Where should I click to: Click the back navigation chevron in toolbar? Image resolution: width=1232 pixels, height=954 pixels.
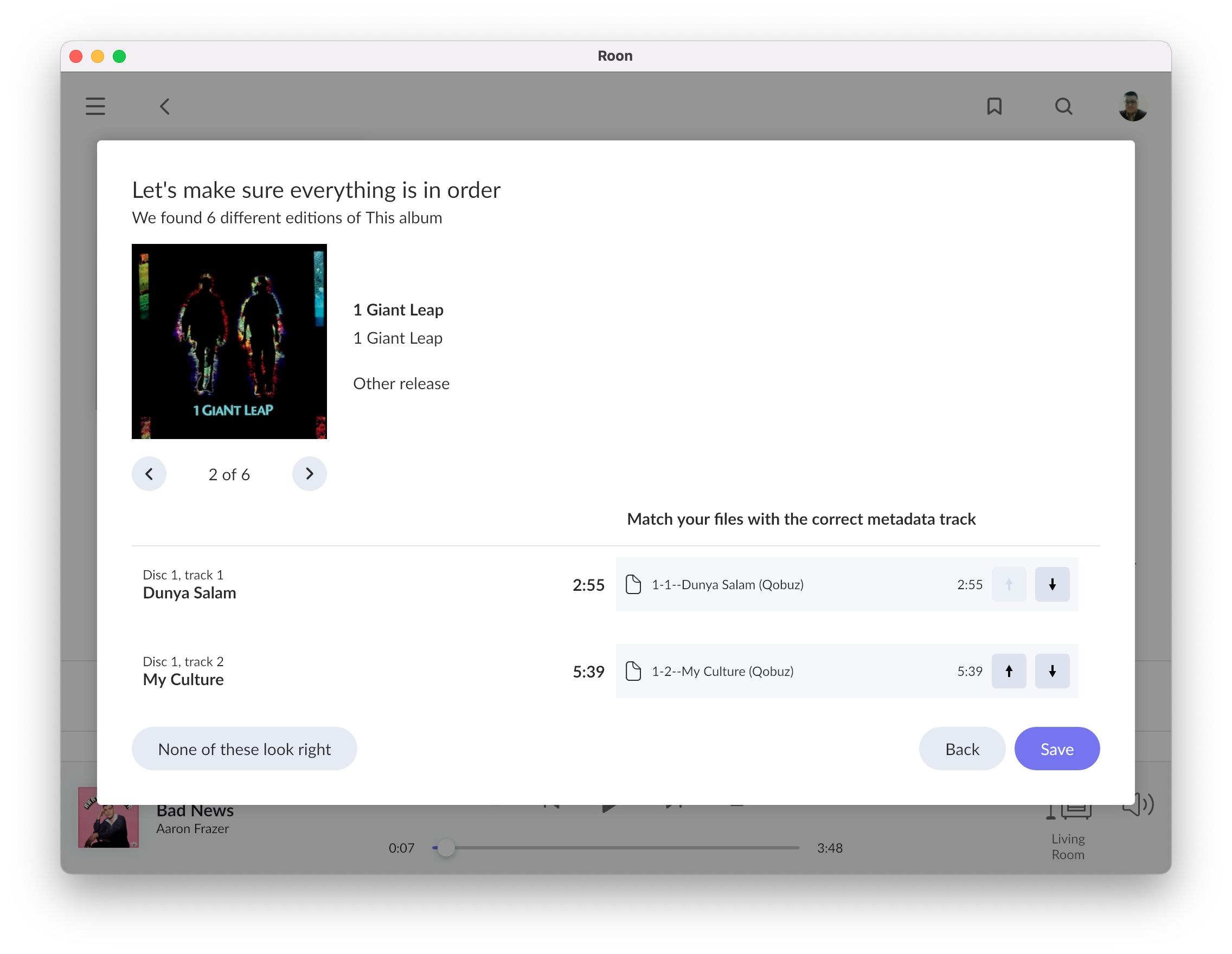pyautogui.click(x=165, y=106)
